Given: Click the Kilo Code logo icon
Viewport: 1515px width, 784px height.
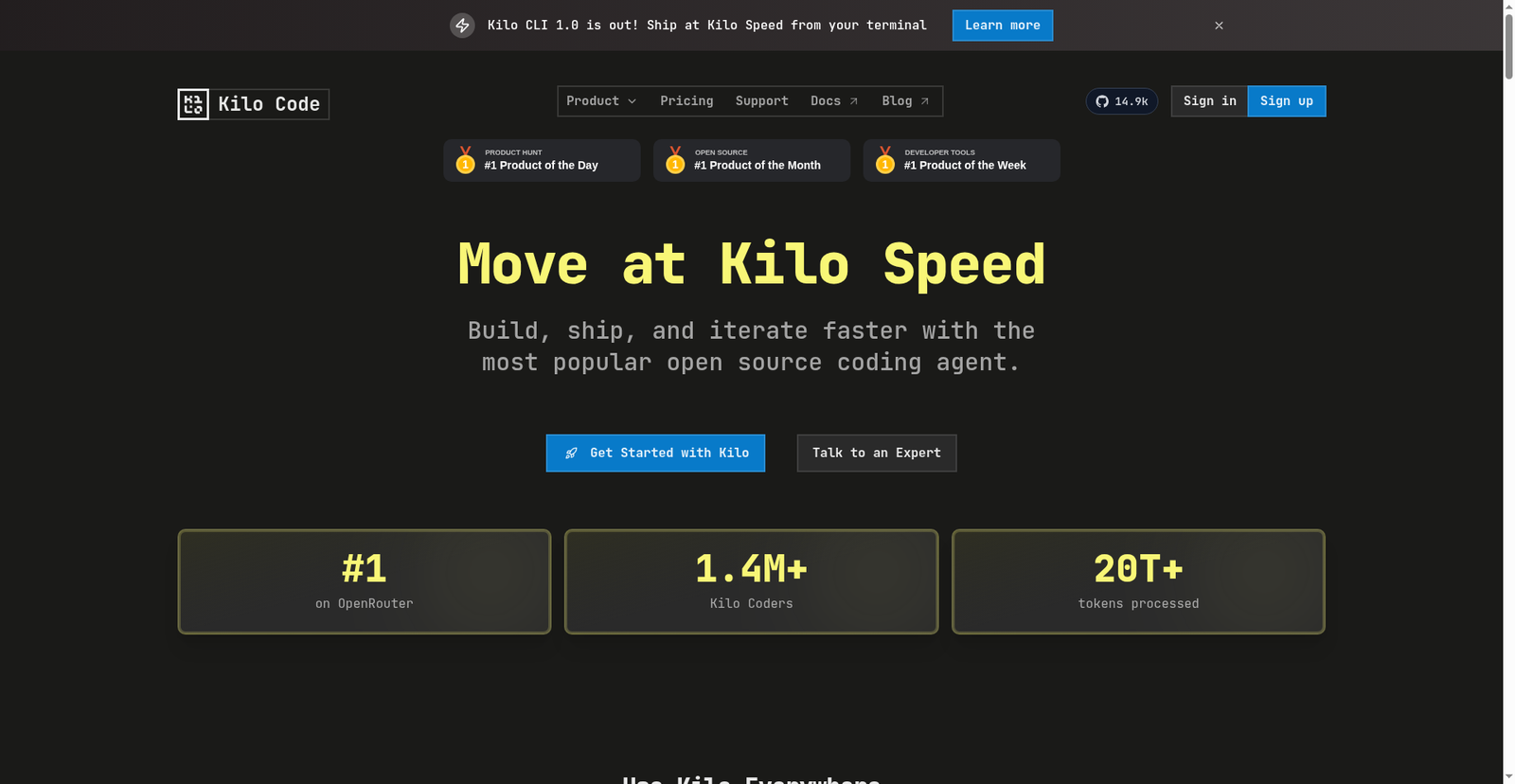Looking at the screenshot, I should [193, 104].
